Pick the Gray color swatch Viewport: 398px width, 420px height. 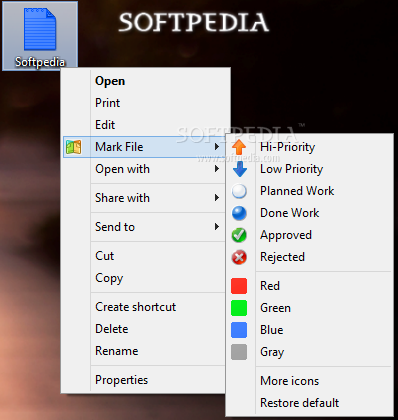(239, 352)
